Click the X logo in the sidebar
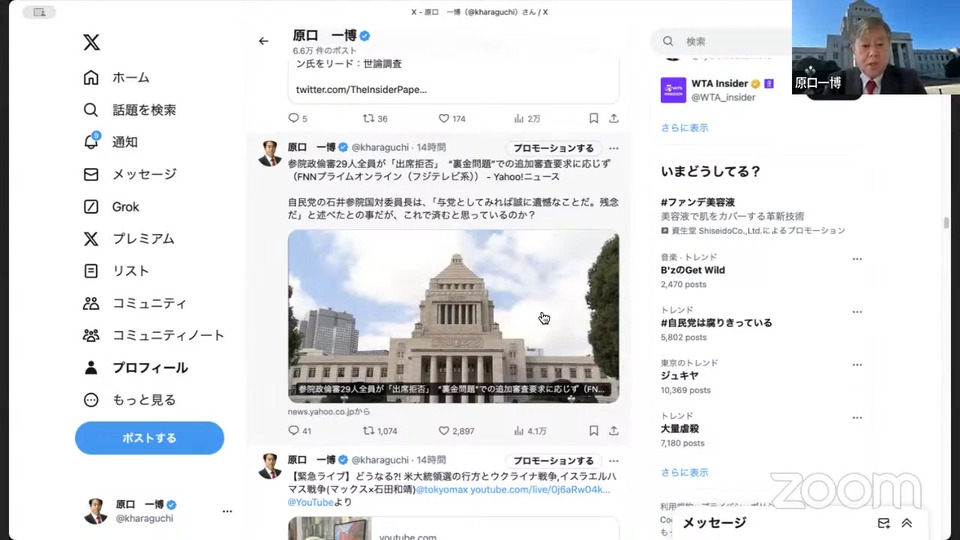This screenshot has width=960, height=540. tap(91, 42)
